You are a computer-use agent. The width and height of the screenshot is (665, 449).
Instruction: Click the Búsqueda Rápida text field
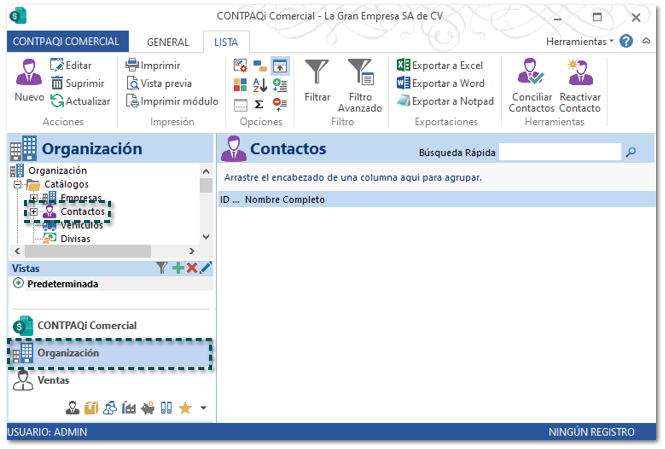coord(560,152)
